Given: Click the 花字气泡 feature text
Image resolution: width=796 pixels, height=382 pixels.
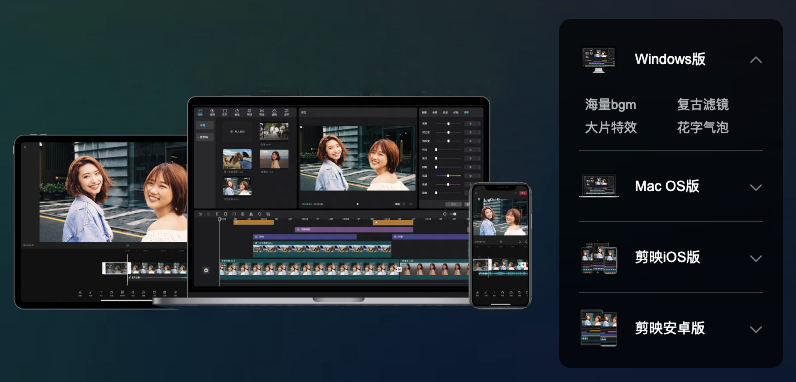Looking at the screenshot, I should 703,127.
